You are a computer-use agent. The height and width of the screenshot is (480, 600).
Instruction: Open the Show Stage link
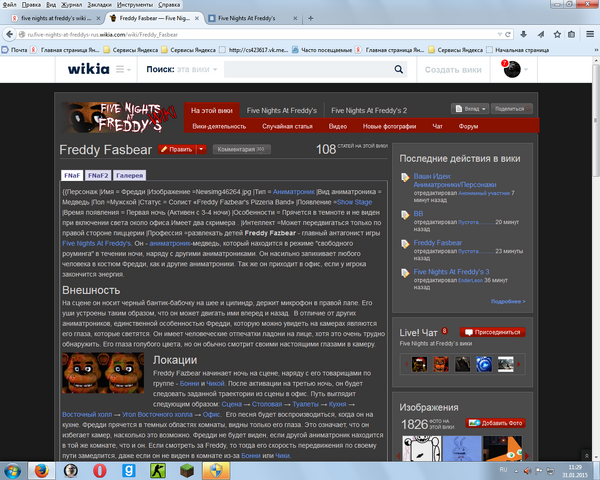(x=354, y=202)
